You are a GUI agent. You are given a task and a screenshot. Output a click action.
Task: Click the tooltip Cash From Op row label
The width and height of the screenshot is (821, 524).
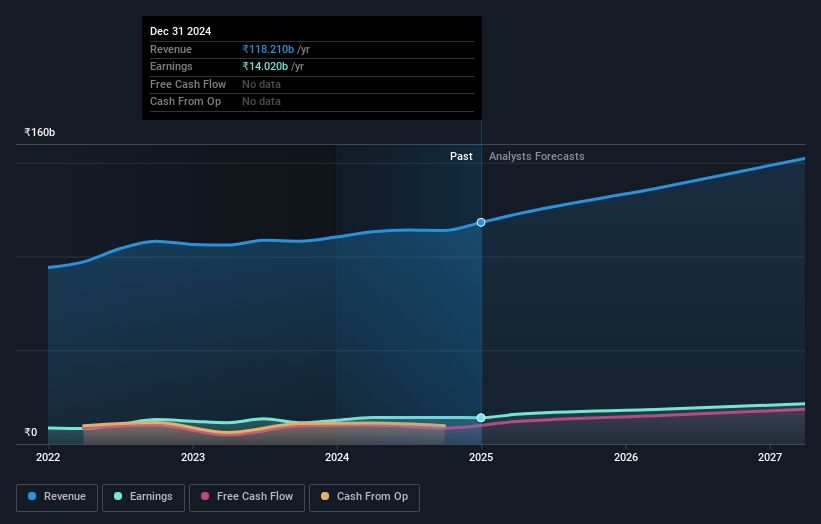tap(185, 102)
